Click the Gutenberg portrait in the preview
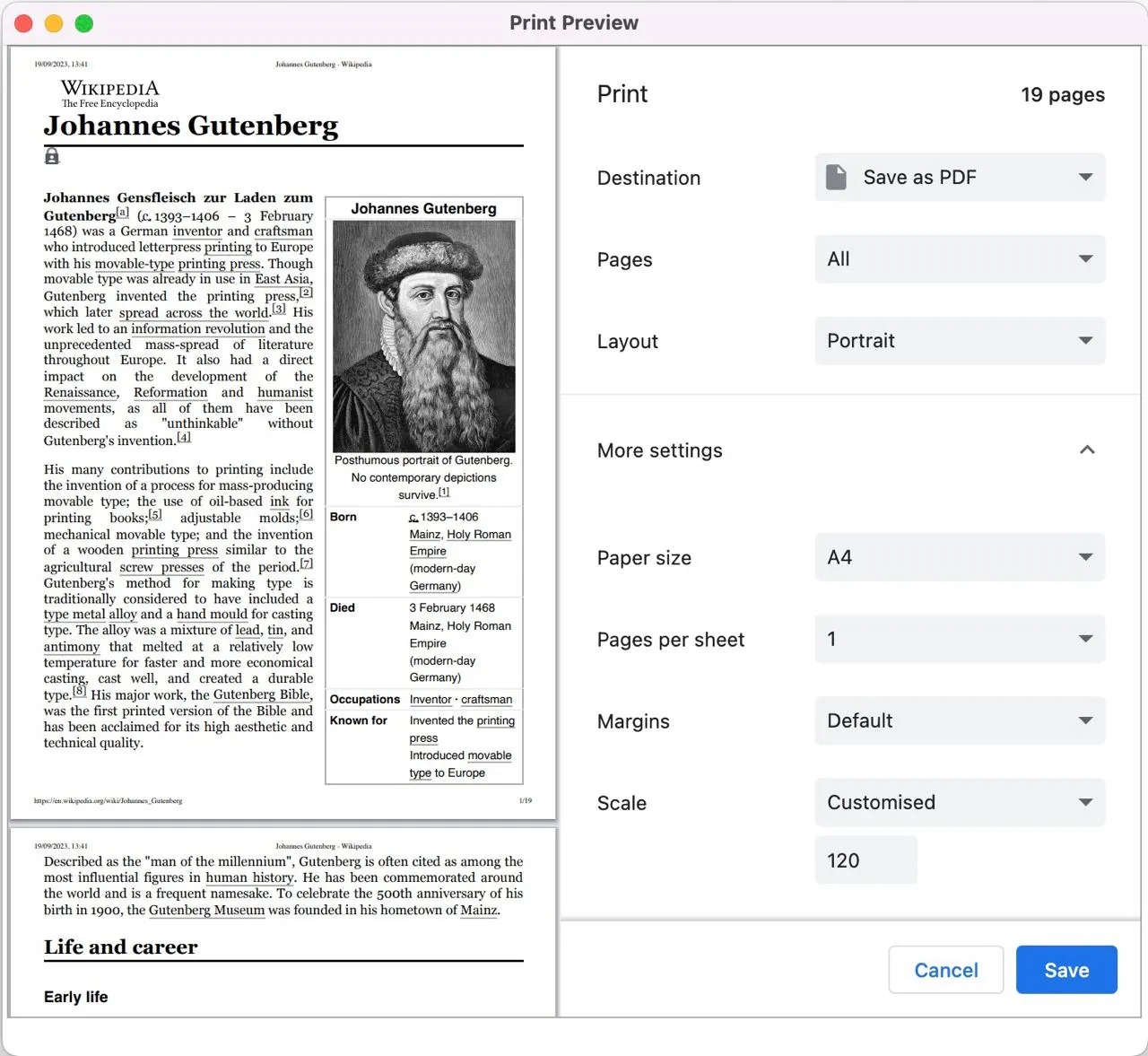Viewport: 1148px width, 1056px height. [x=423, y=335]
